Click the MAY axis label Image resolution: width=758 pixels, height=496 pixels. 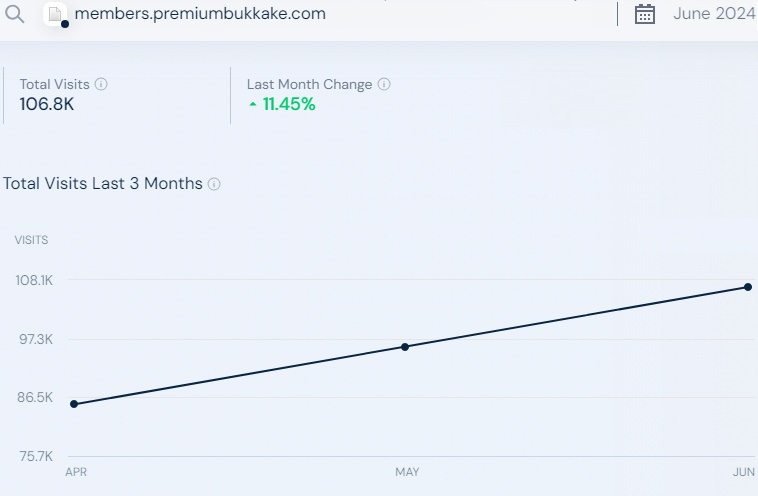pyautogui.click(x=407, y=472)
